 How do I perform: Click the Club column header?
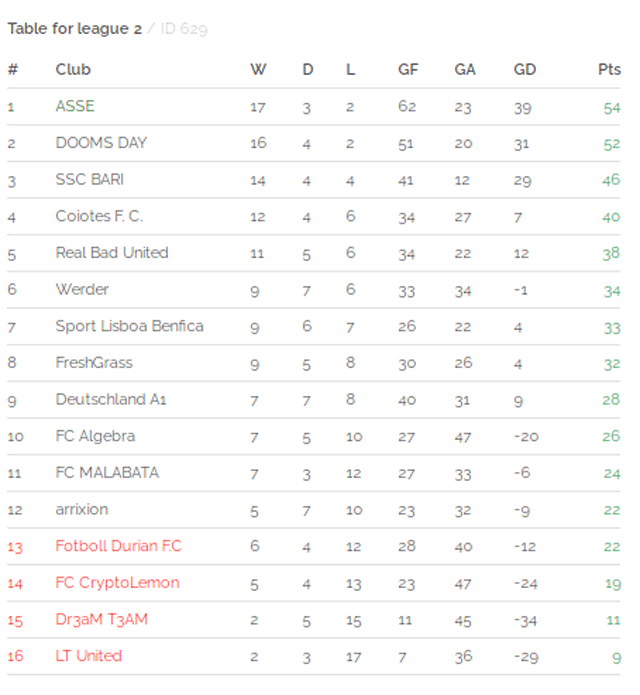pyautogui.click(x=73, y=70)
